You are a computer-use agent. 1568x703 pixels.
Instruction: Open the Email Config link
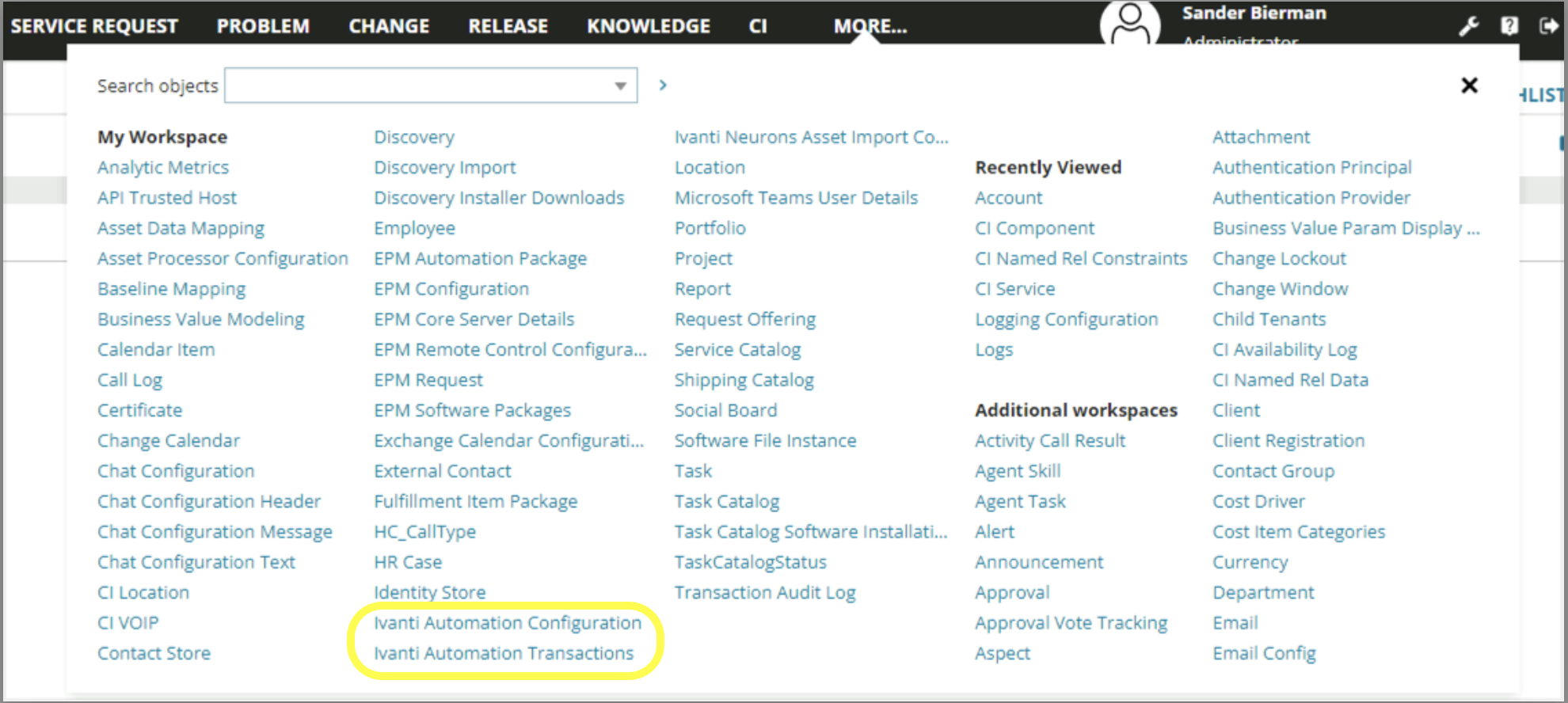pyautogui.click(x=1264, y=653)
